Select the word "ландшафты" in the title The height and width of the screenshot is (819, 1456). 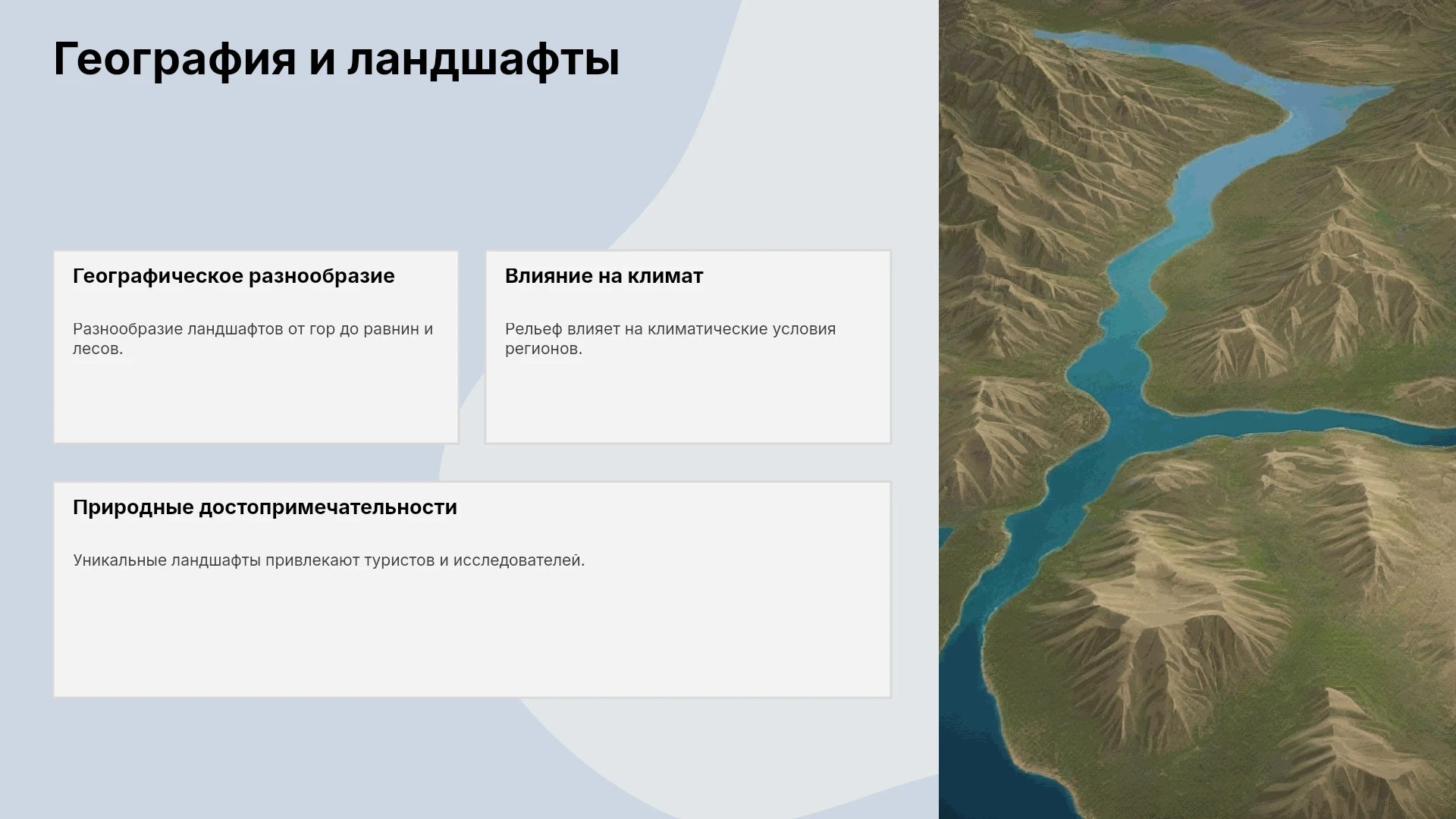tap(484, 59)
